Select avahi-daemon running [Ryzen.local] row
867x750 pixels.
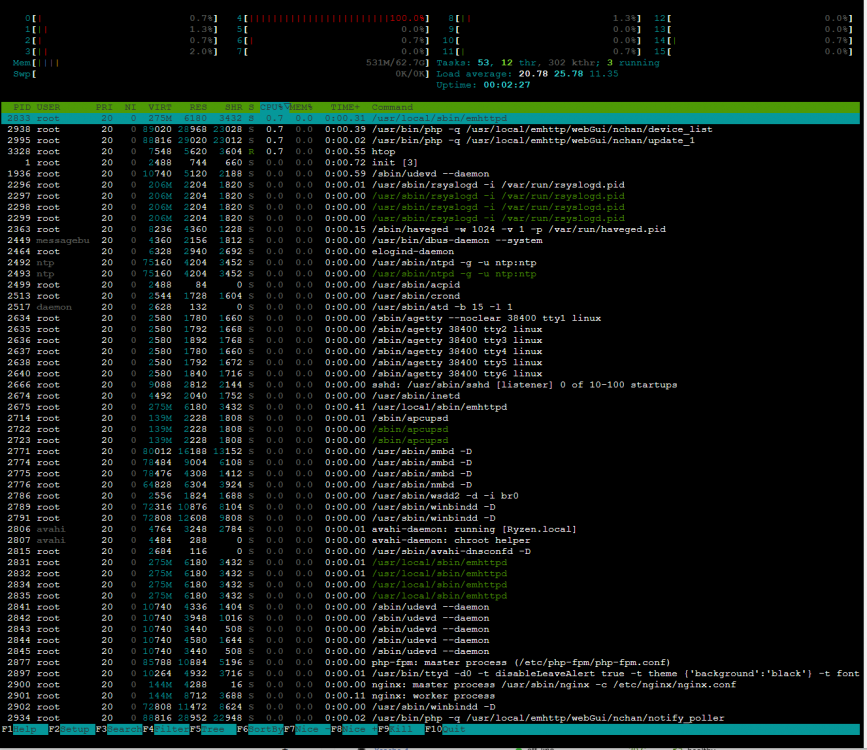[x=430, y=529]
